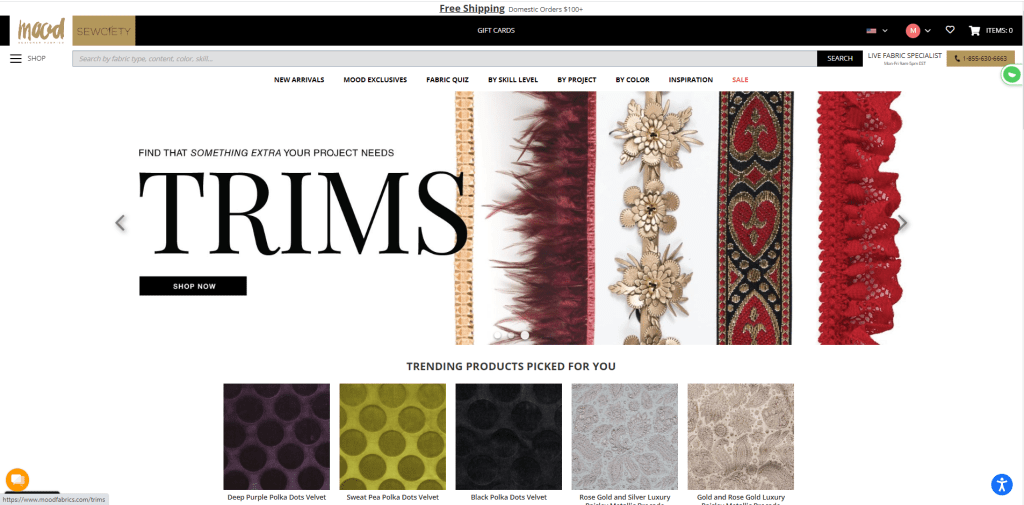Viewport: 1024px width, 505px height.
Task: Click the green floating widget icon
Action: click(x=1012, y=75)
